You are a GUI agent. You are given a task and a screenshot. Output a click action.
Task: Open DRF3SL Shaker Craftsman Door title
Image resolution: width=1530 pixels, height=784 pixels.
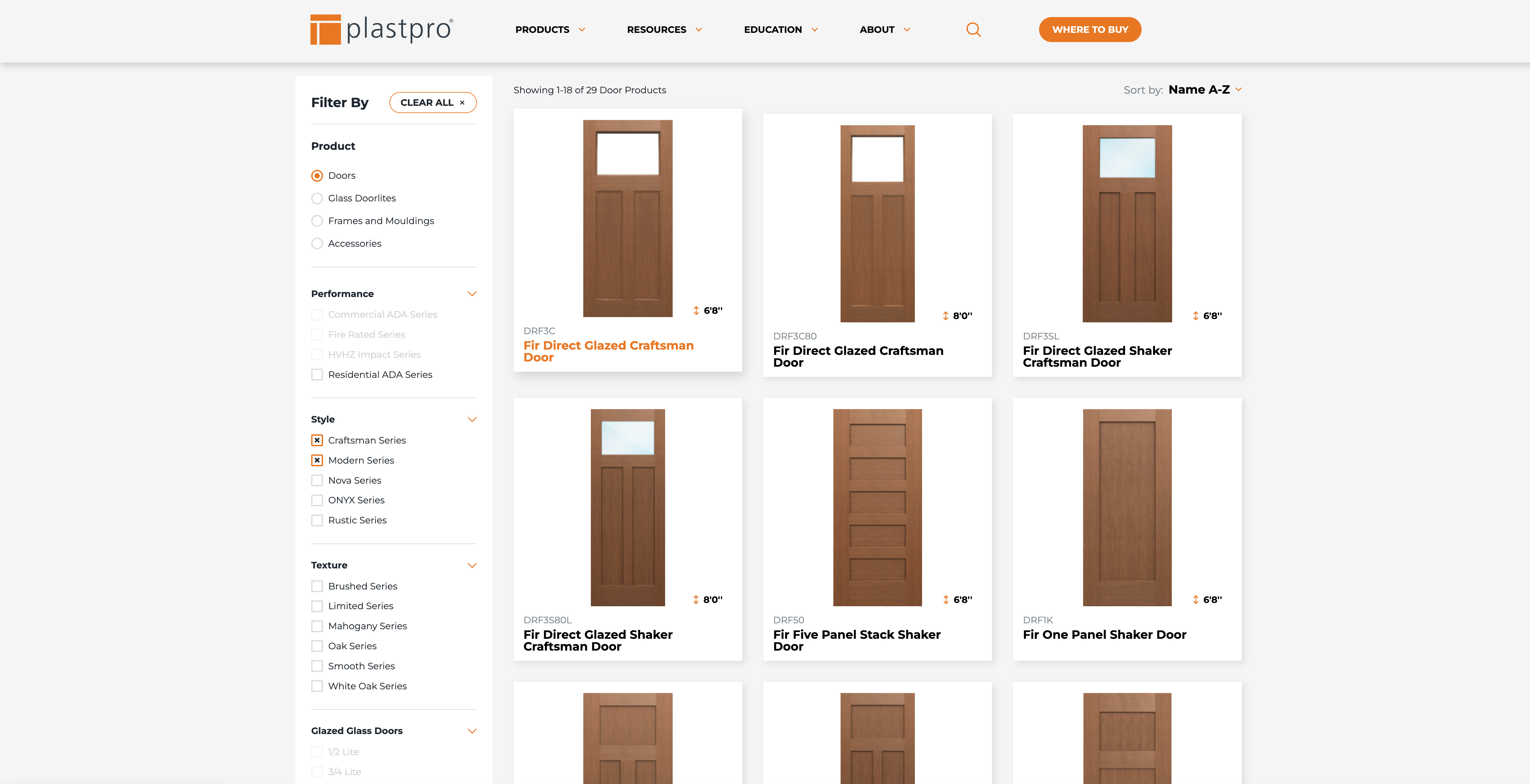(1097, 357)
